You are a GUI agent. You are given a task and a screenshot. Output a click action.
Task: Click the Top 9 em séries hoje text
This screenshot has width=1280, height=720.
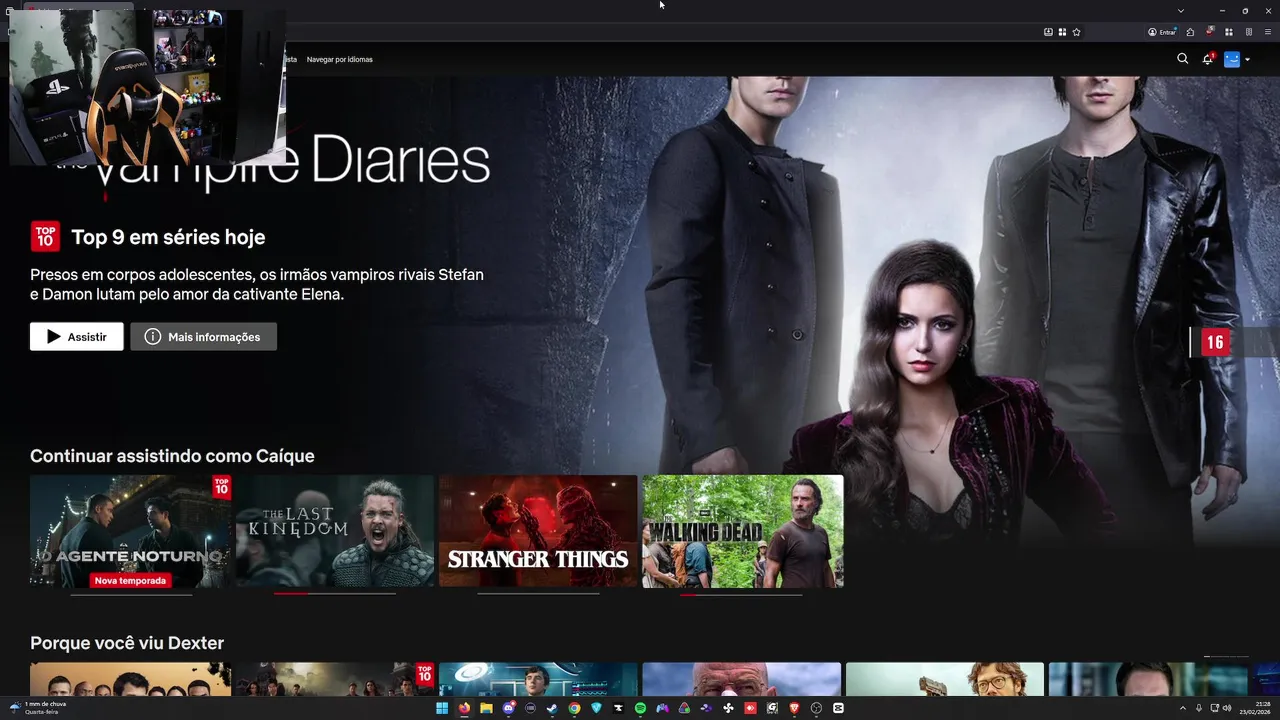coord(168,237)
